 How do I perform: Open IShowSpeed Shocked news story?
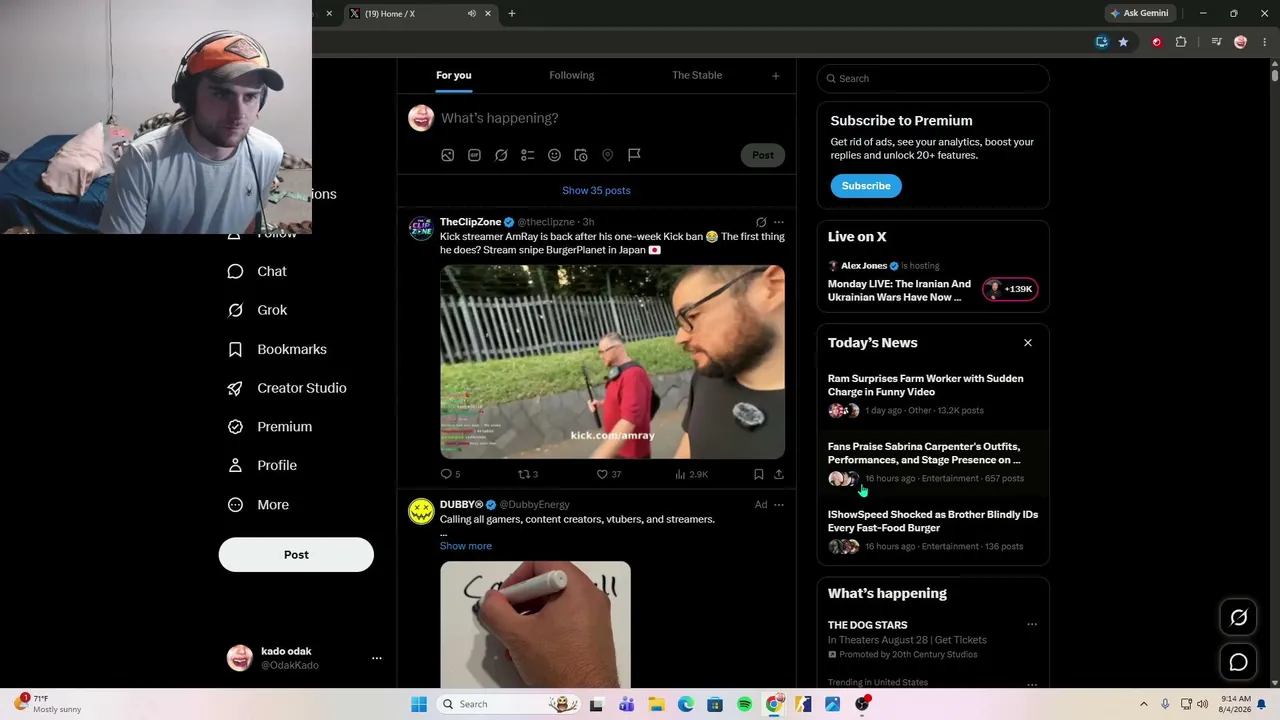933,531
